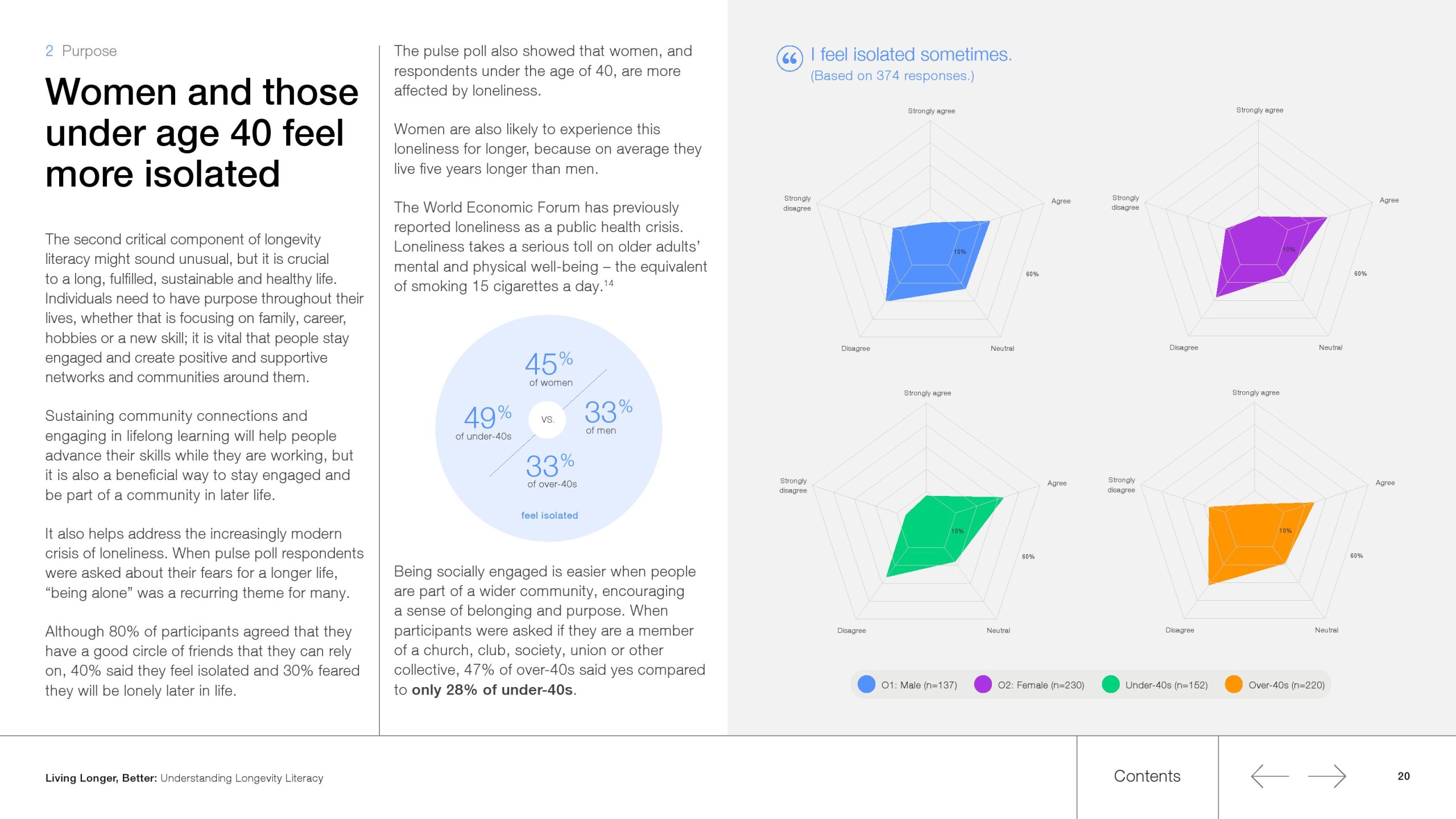The image size is (1456, 819).
Task: Click page number 20 in footer
Action: pyautogui.click(x=1403, y=776)
